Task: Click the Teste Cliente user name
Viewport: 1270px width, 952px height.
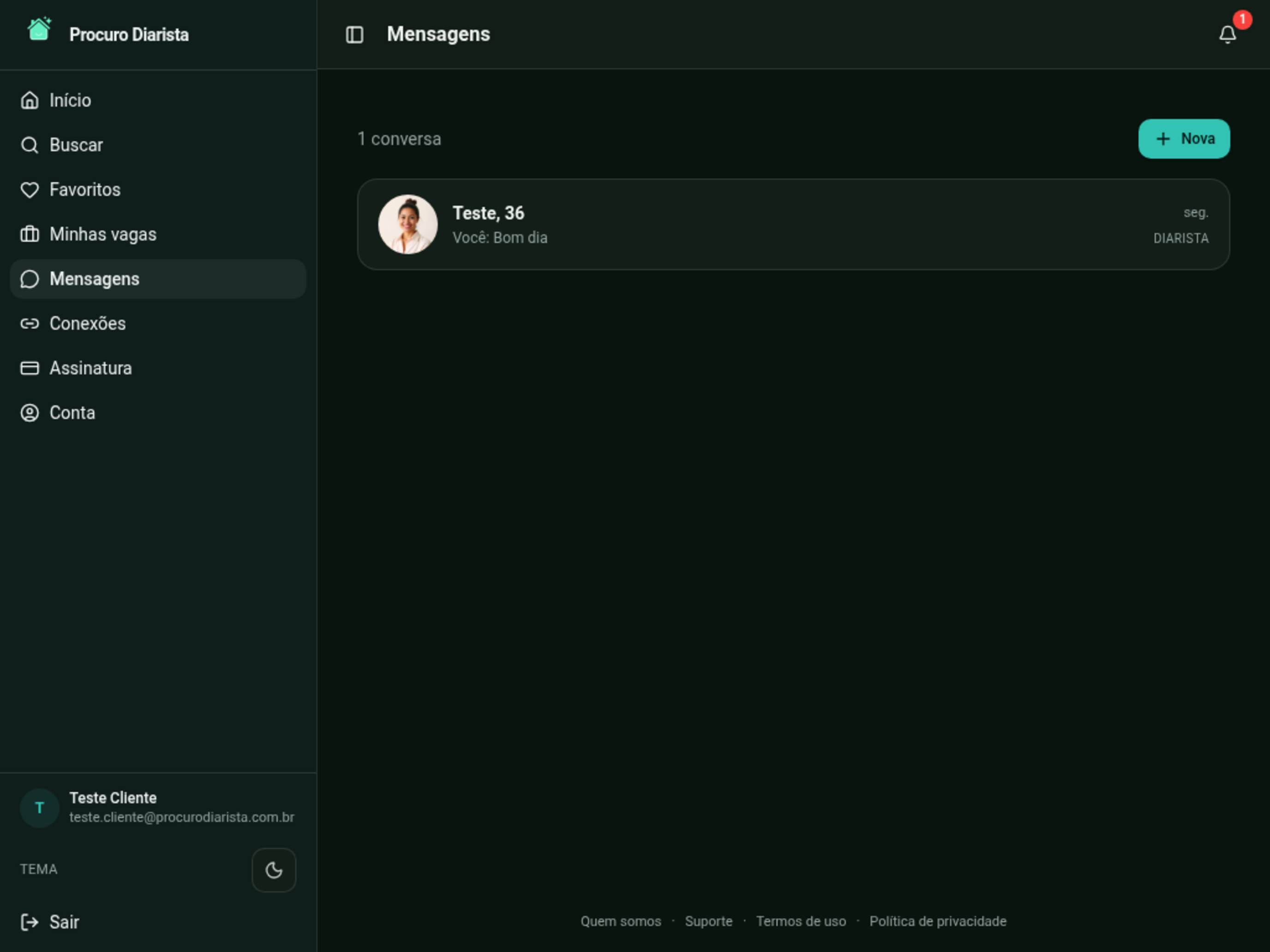Action: pos(113,797)
